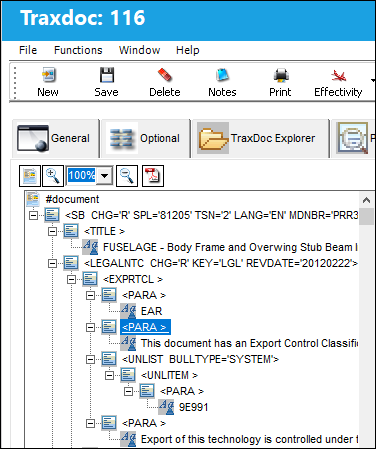Select the '<UNLITEM >' tree row
This screenshot has width=376, height=449.
(x=169, y=375)
